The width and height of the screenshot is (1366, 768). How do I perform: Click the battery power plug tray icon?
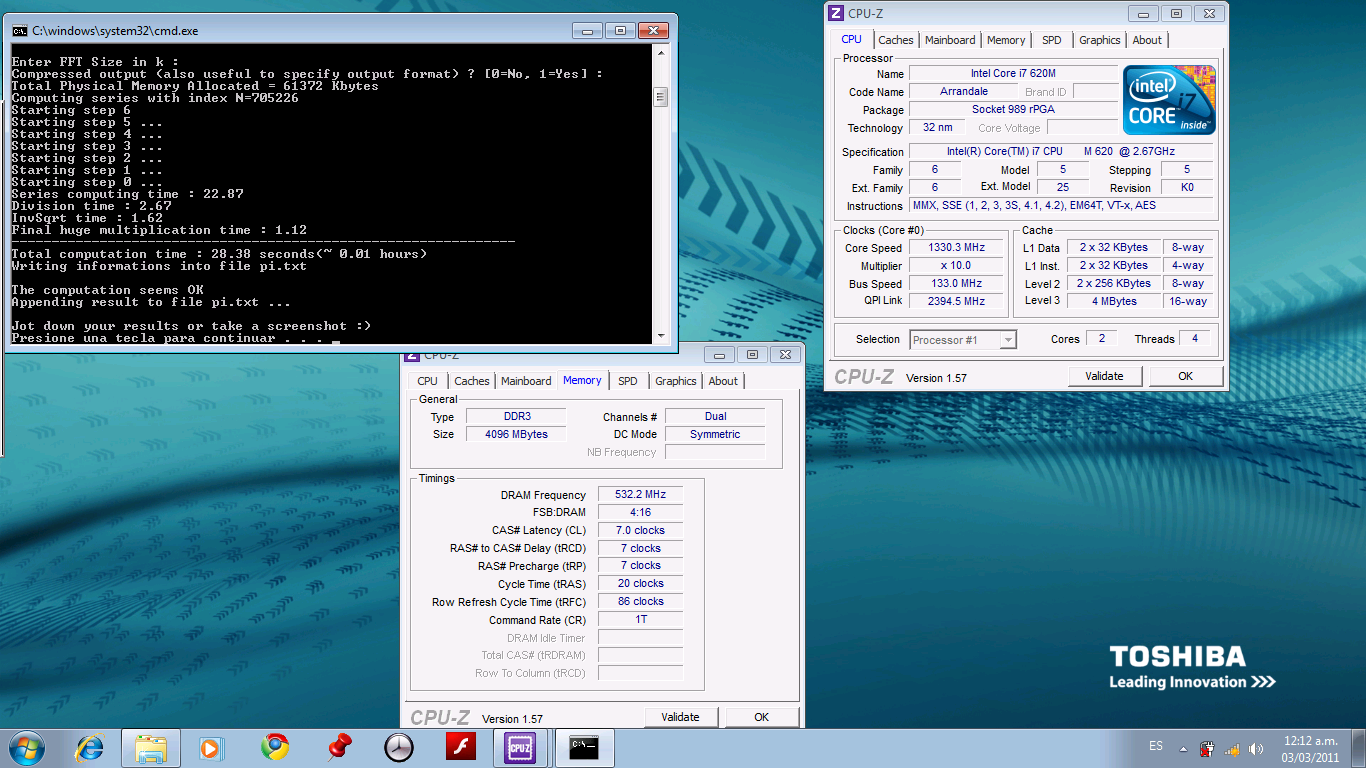coord(1208,748)
